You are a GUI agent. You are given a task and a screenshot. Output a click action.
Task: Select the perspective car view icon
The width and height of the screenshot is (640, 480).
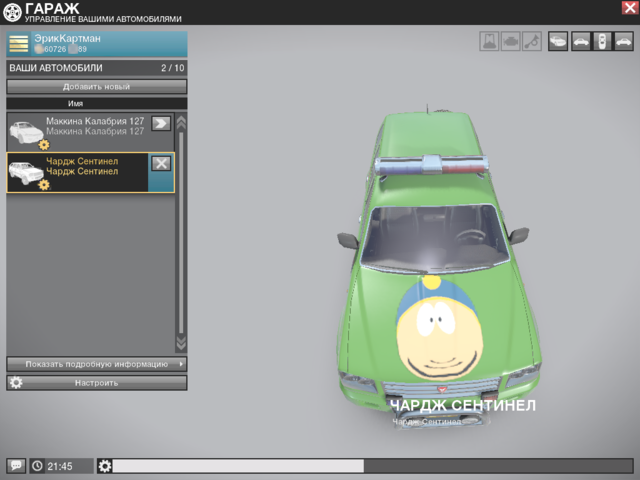[x=556, y=41]
